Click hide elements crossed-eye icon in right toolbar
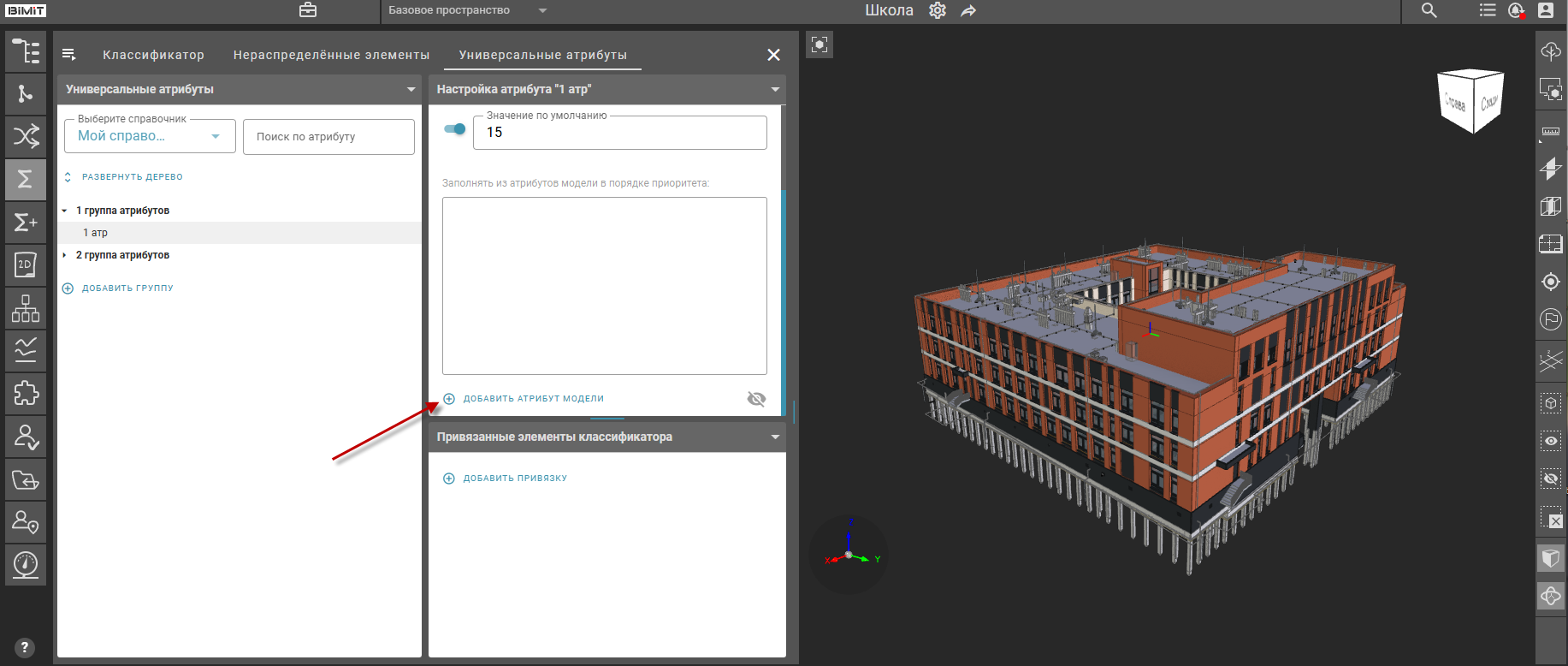 coord(1550,478)
